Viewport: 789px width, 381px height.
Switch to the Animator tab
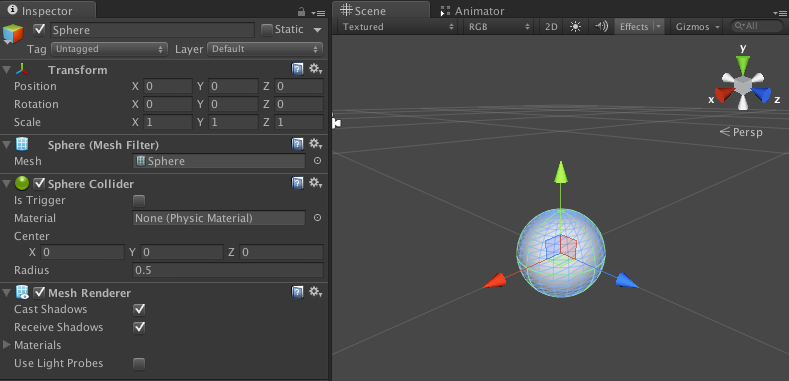[x=472, y=11]
